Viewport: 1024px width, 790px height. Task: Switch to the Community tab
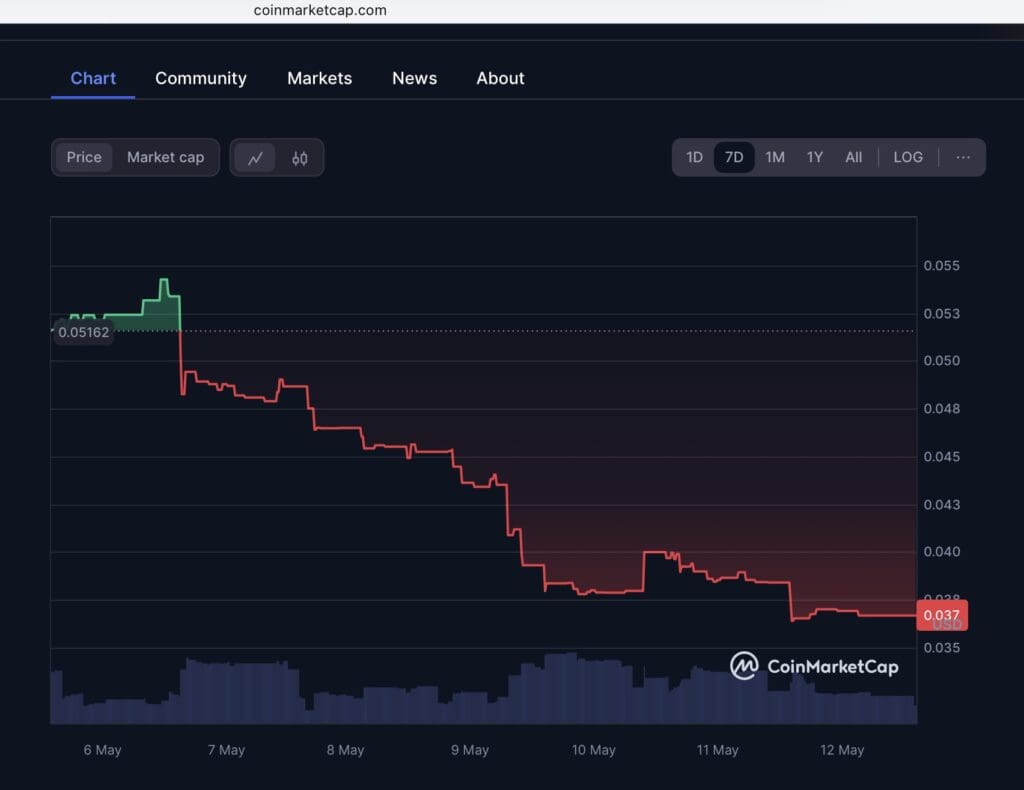click(x=200, y=78)
